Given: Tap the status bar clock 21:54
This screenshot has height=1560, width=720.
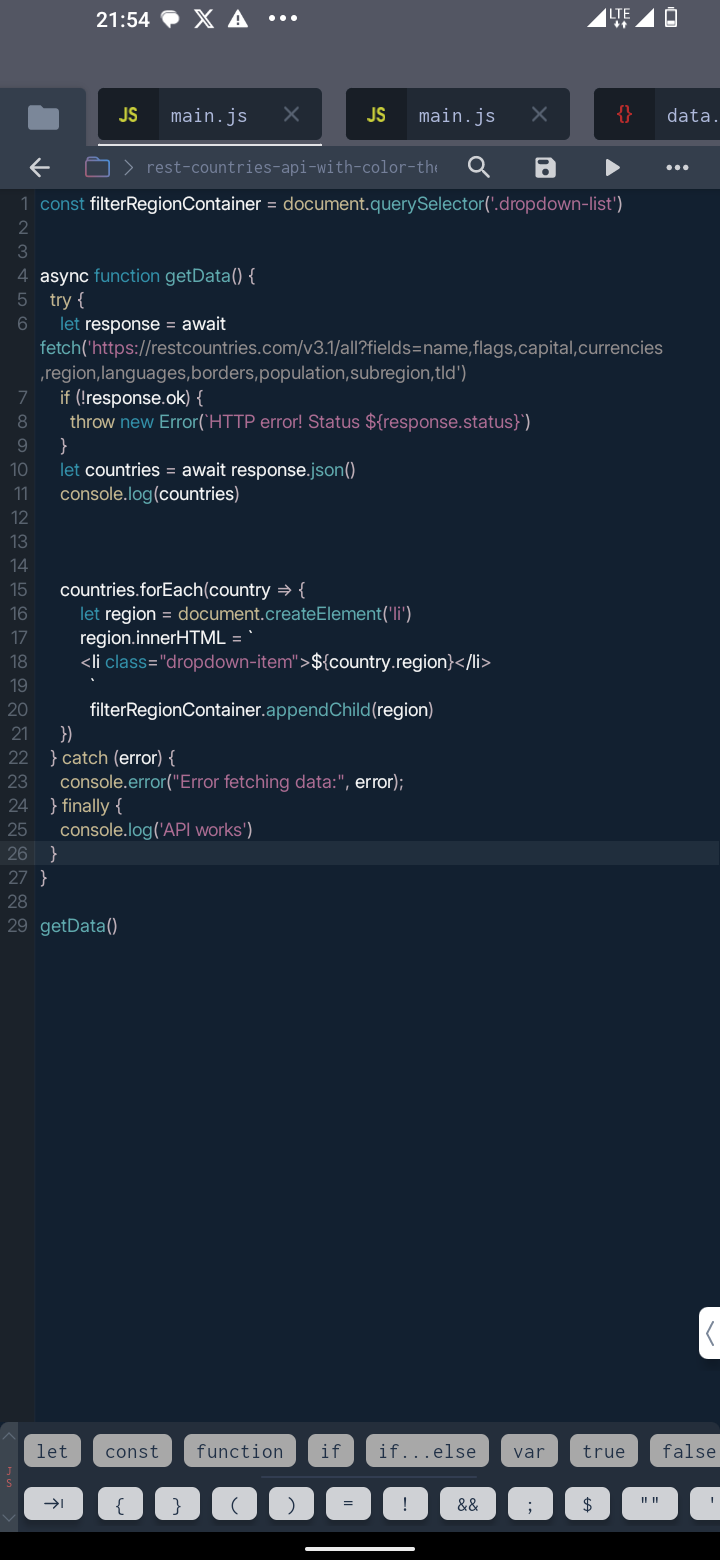Looking at the screenshot, I should 123,19.
